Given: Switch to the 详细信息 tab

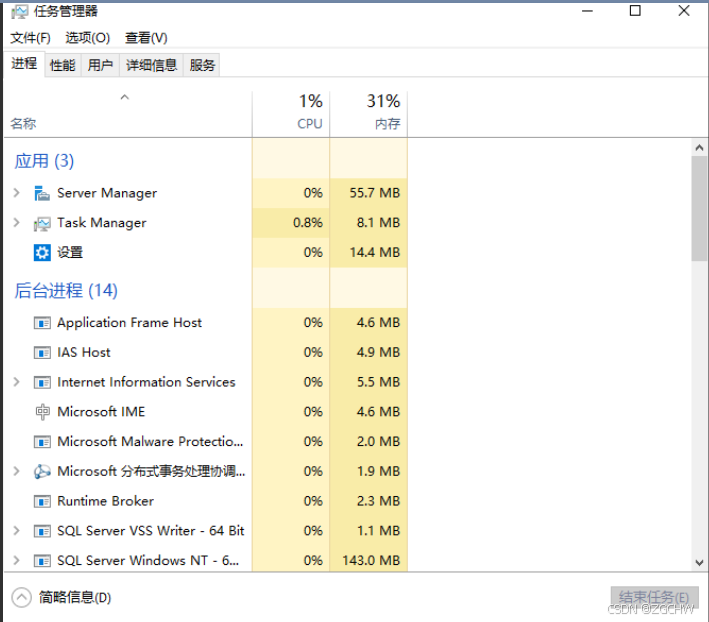Looking at the screenshot, I should pyautogui.click(x=151, y=66).
